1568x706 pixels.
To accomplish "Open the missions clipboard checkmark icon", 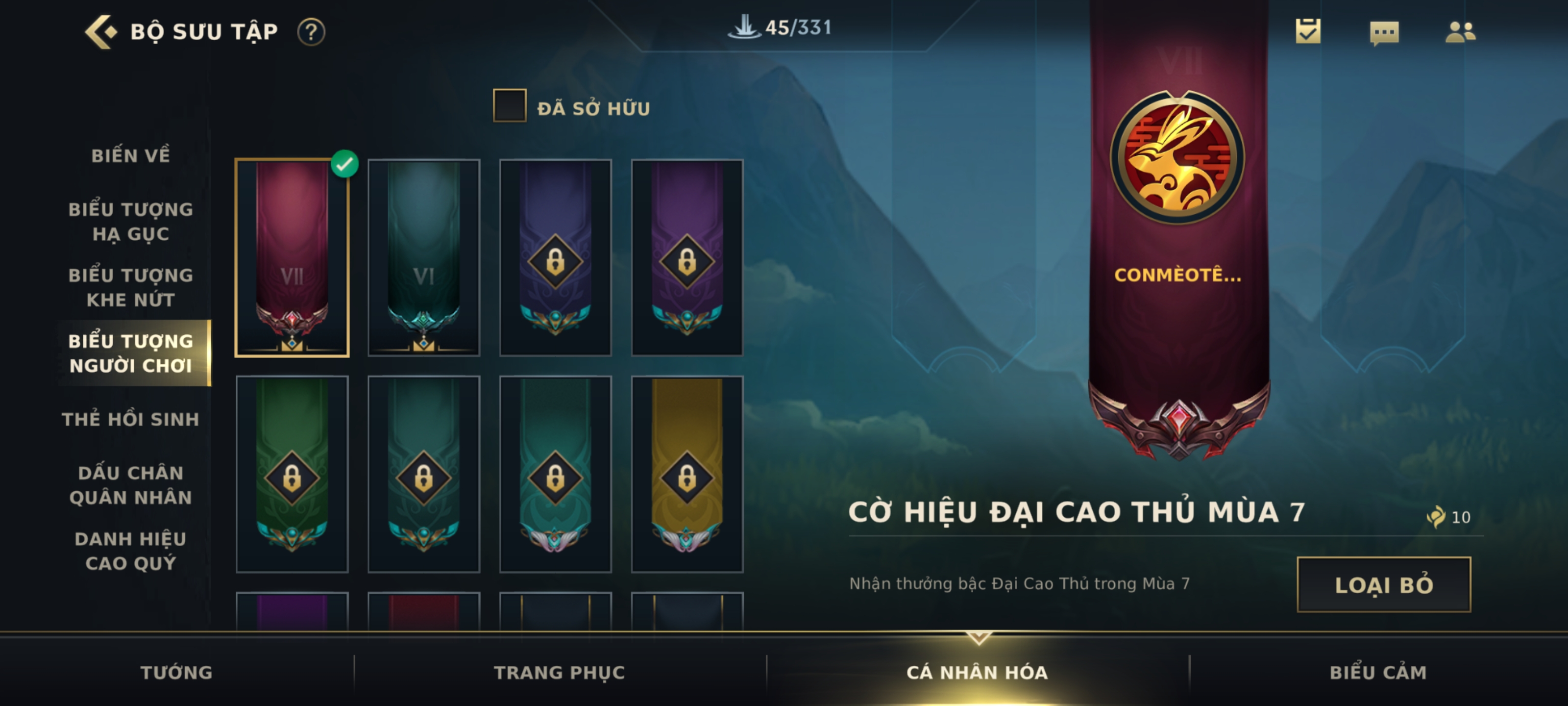I will (1308, 31).
